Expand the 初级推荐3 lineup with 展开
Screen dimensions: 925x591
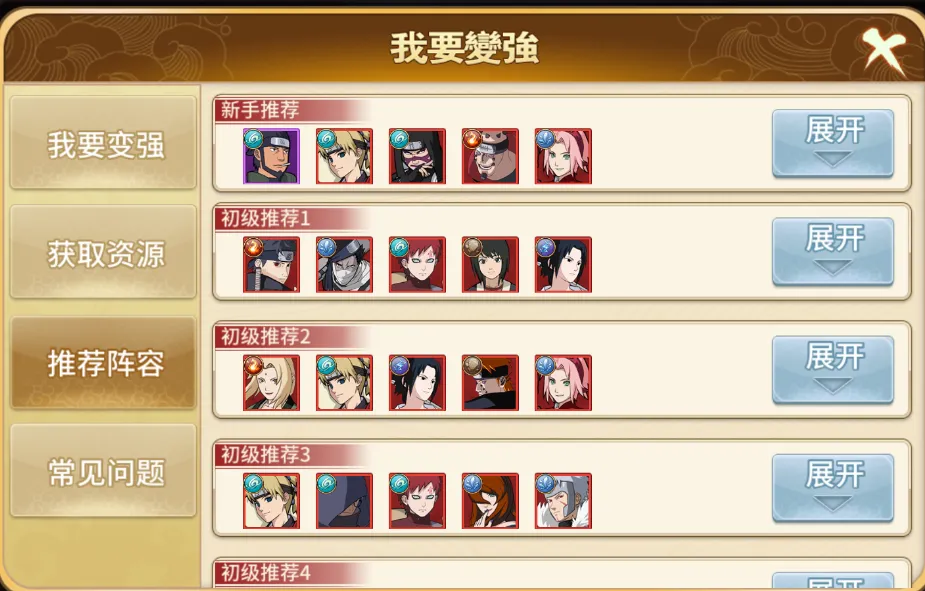pos(833,487)
